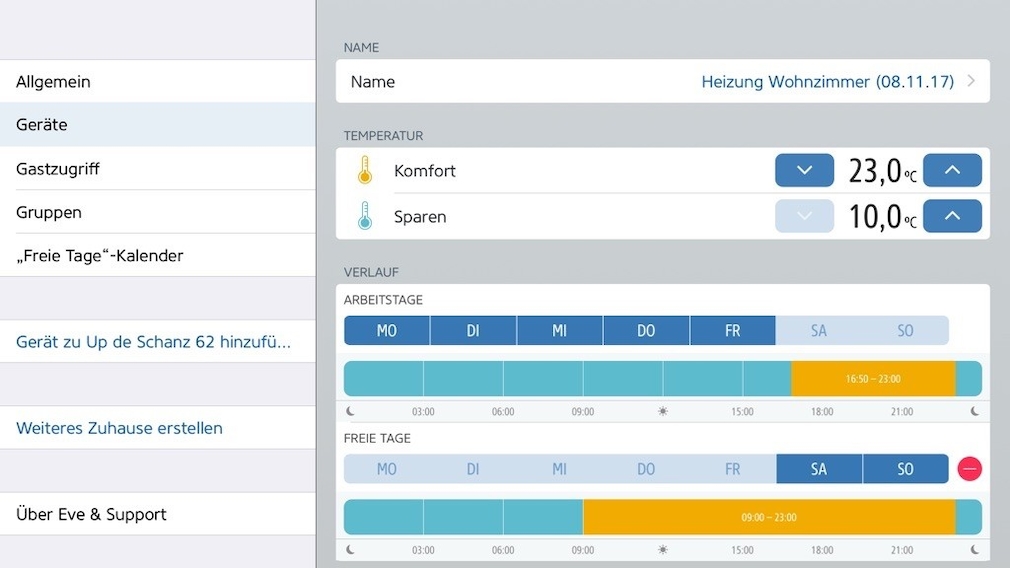Increase the Komfort temperature with up arrow

(951, 171)
